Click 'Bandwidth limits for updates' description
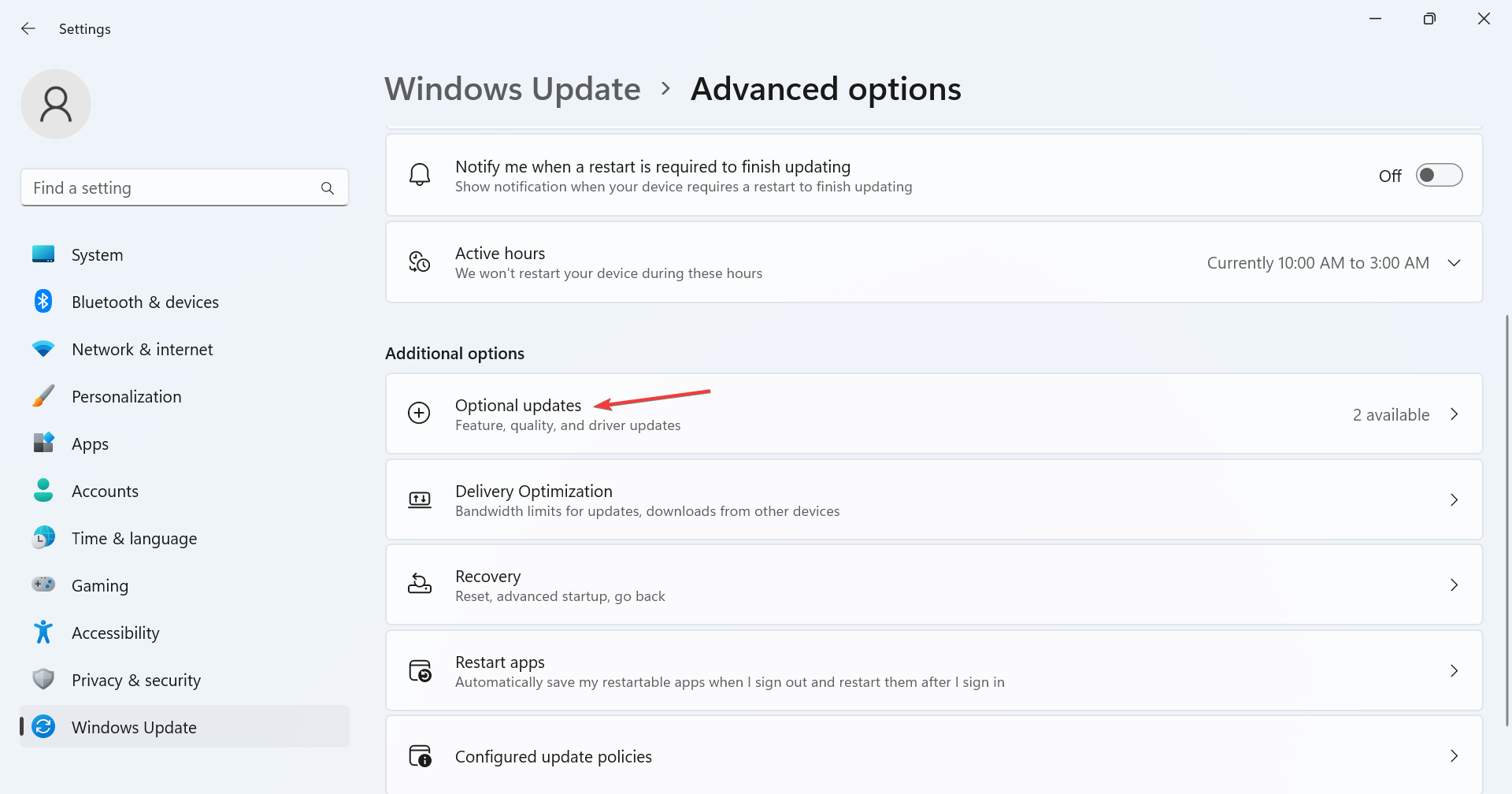Viewport: 1512px width, 794px height. [x=647, y=511]
